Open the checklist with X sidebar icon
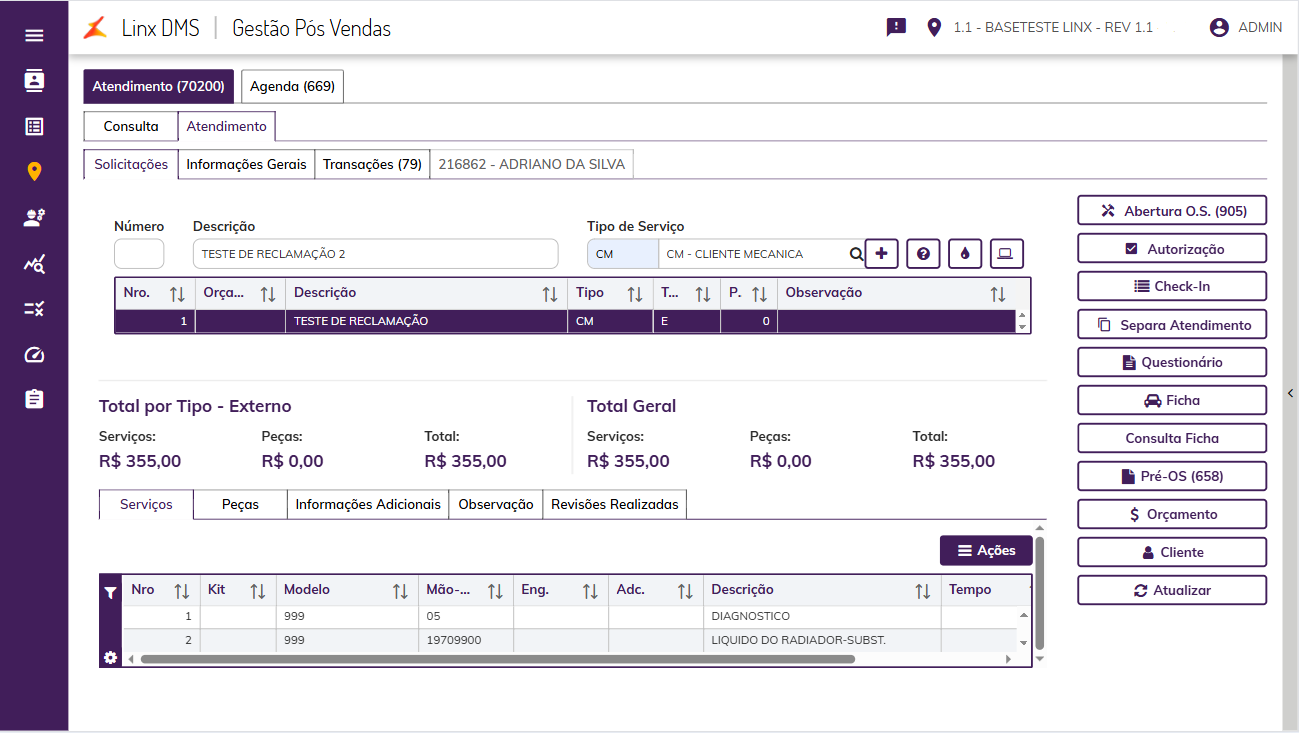The width and height of the screenshot is (1299, 733). (34, 309)
